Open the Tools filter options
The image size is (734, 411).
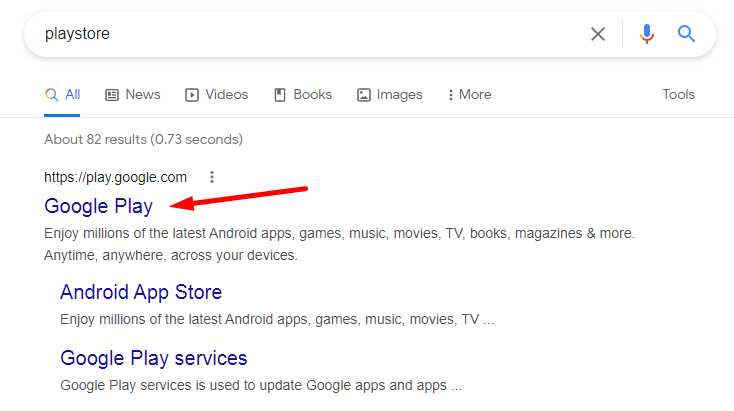pyautogui.click(x=678, y=95)
